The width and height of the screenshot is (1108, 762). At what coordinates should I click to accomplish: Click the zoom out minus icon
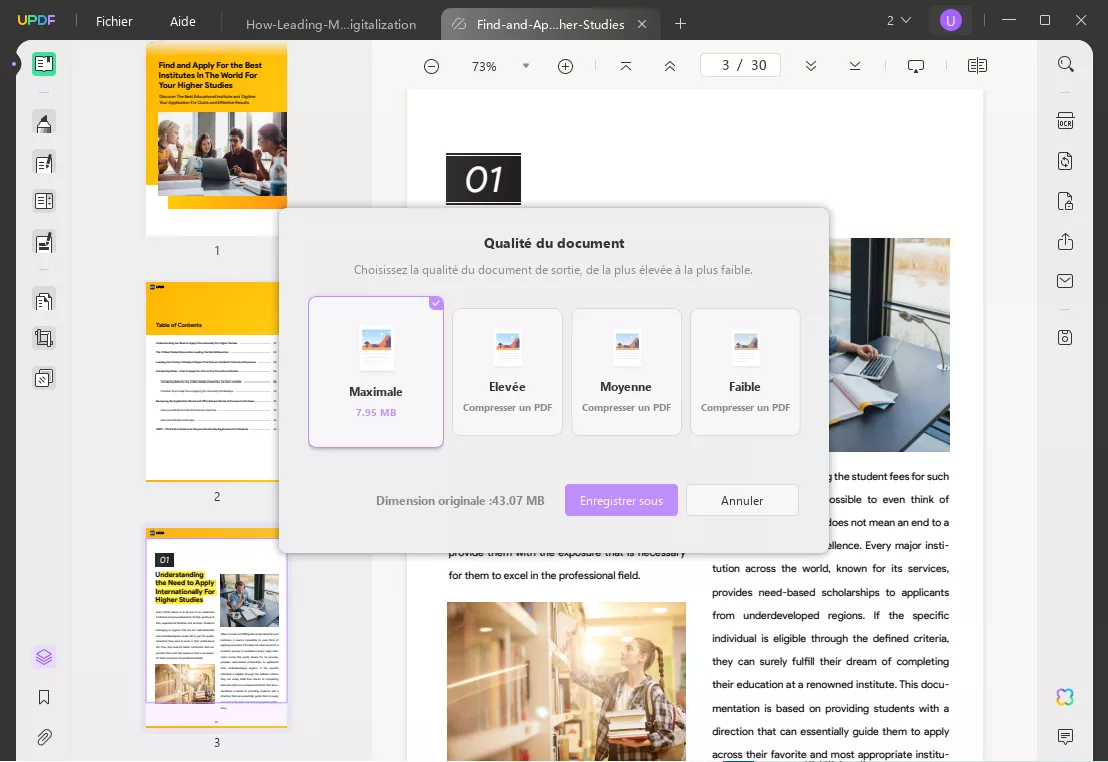point(431,66)
